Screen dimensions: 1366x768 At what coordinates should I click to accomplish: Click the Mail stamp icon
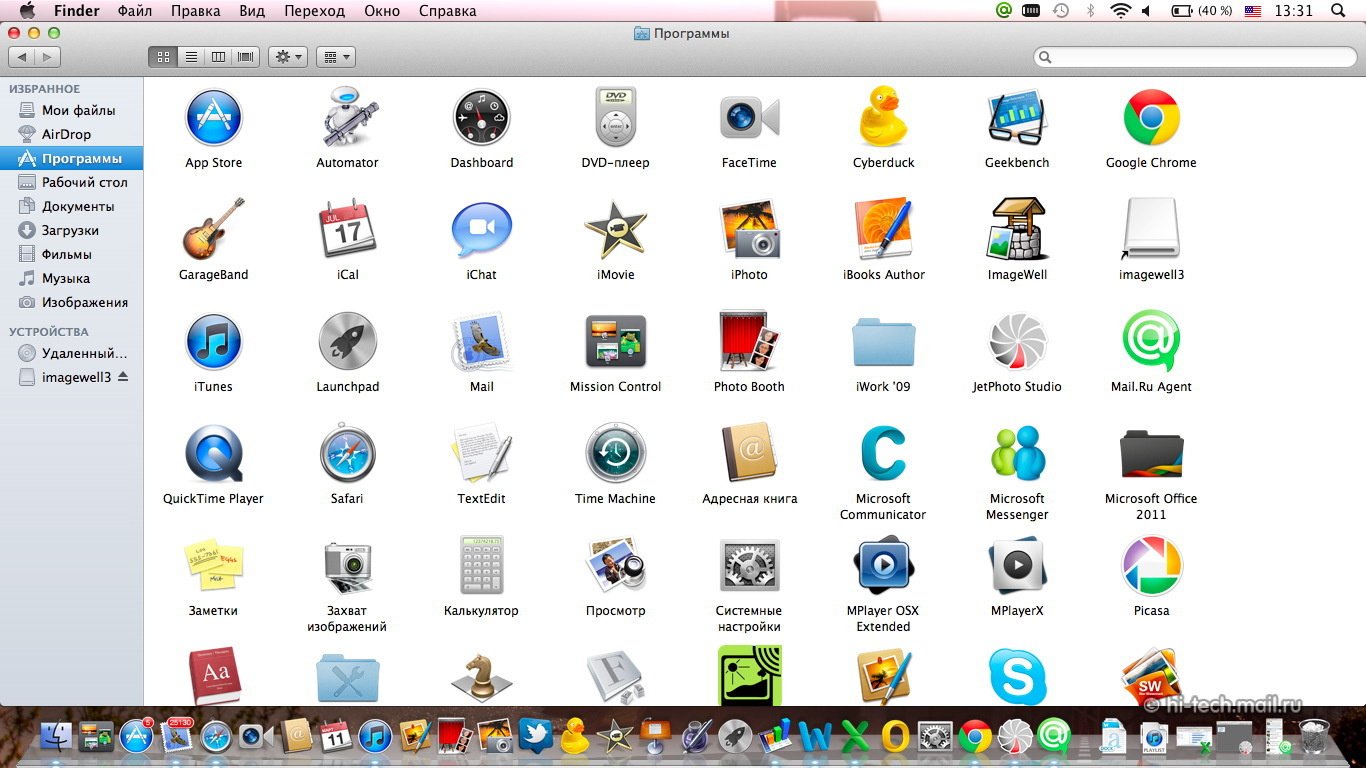click(482, 342)
